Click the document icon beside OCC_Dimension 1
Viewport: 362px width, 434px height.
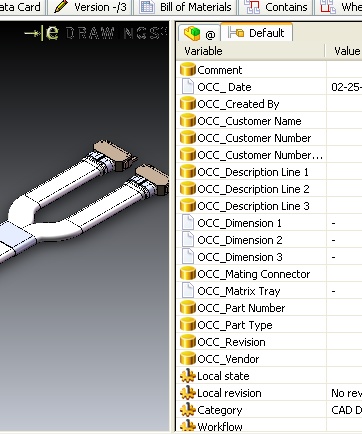[x=188, y=222]
